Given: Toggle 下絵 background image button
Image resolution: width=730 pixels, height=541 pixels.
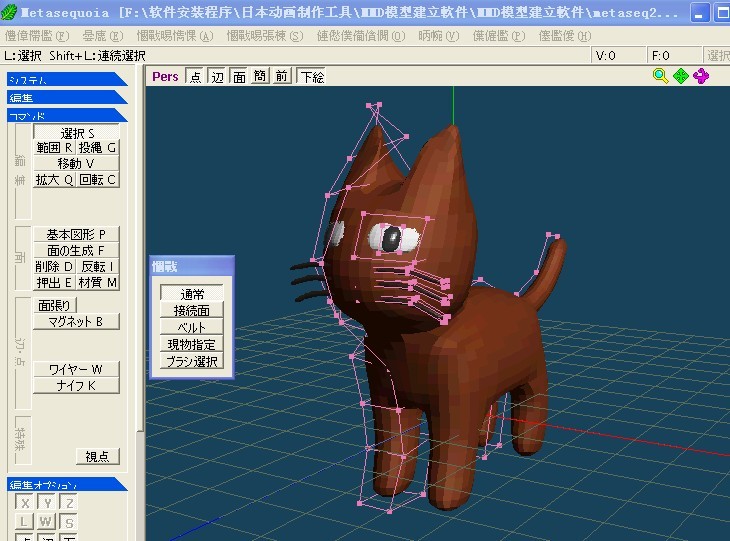Looking at the screenshot, I should 311,76.
